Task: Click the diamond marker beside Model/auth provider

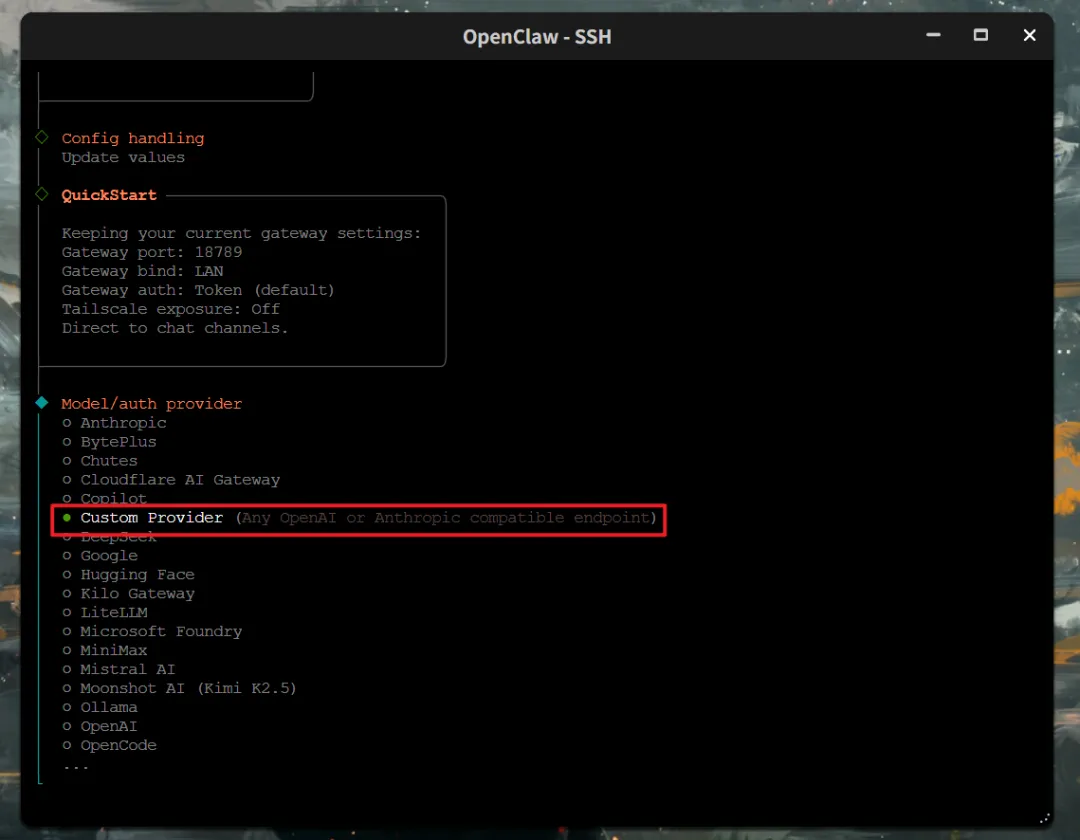Action: click(42, 403)
